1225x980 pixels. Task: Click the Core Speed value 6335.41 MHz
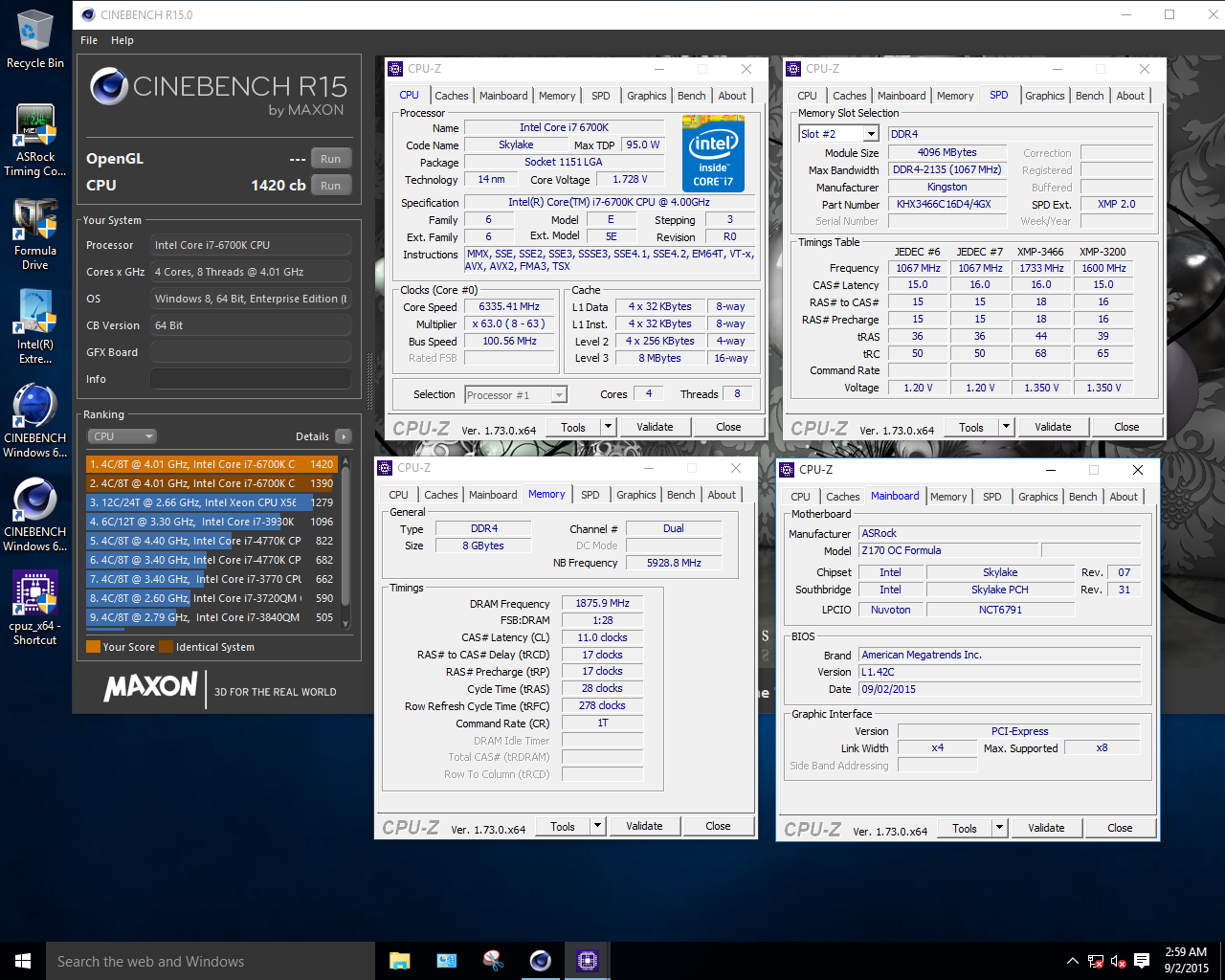click(x=510, y=306)
